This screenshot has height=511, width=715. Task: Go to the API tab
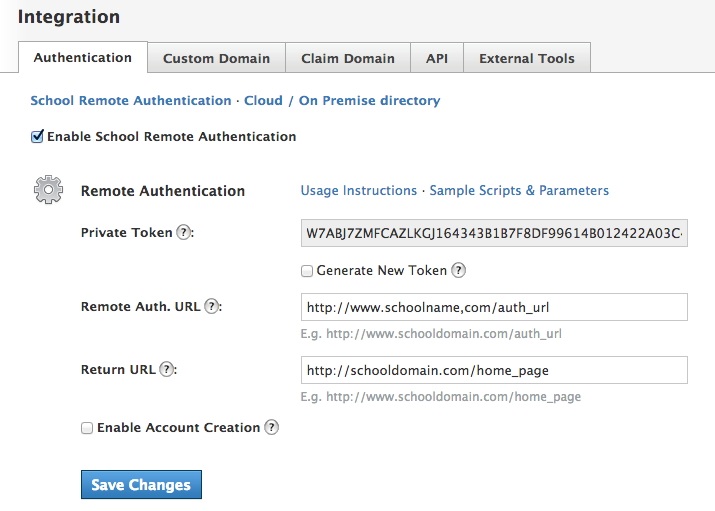(436, 58)
